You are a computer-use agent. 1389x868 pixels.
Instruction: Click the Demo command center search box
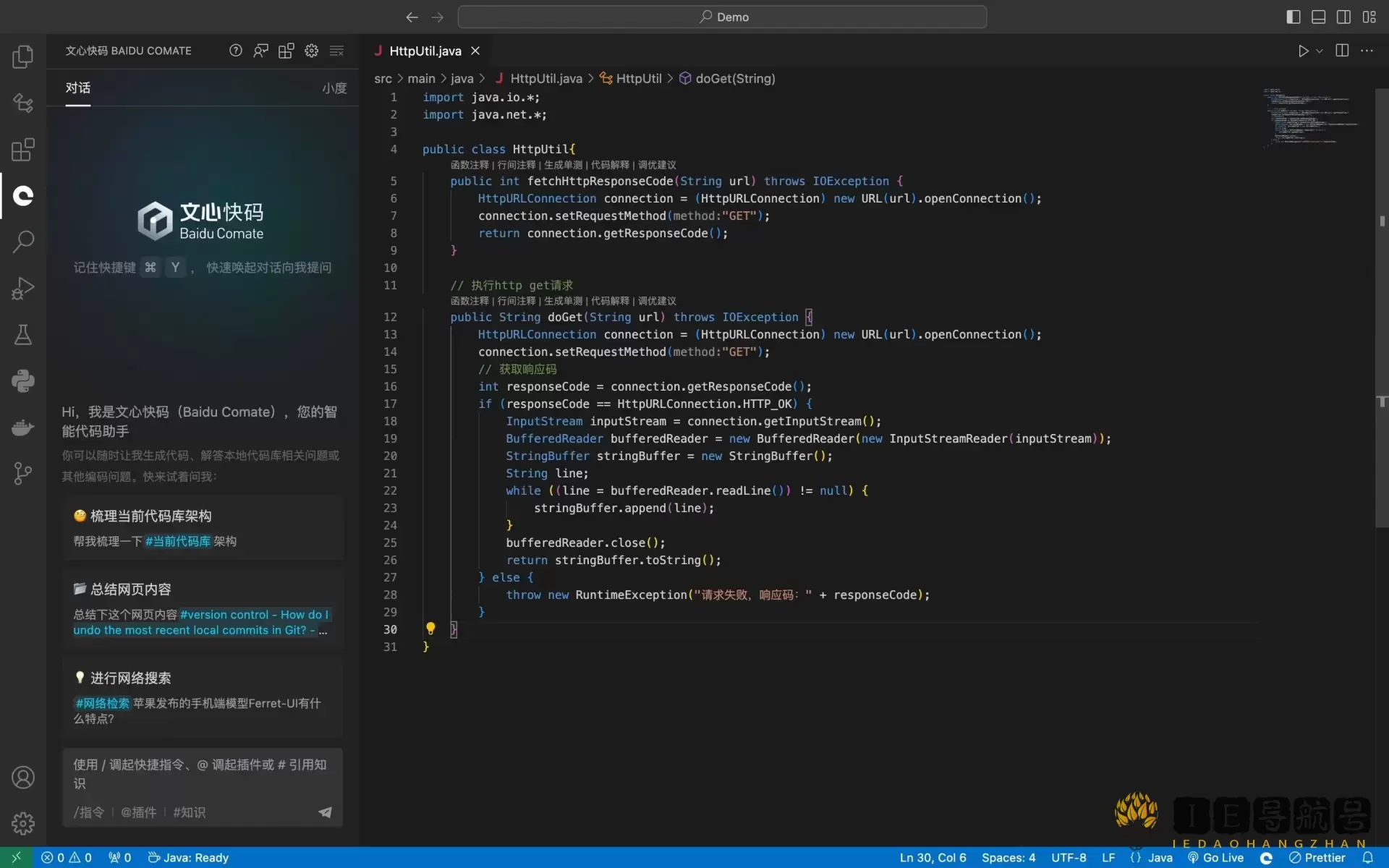[x=722, y=17]
